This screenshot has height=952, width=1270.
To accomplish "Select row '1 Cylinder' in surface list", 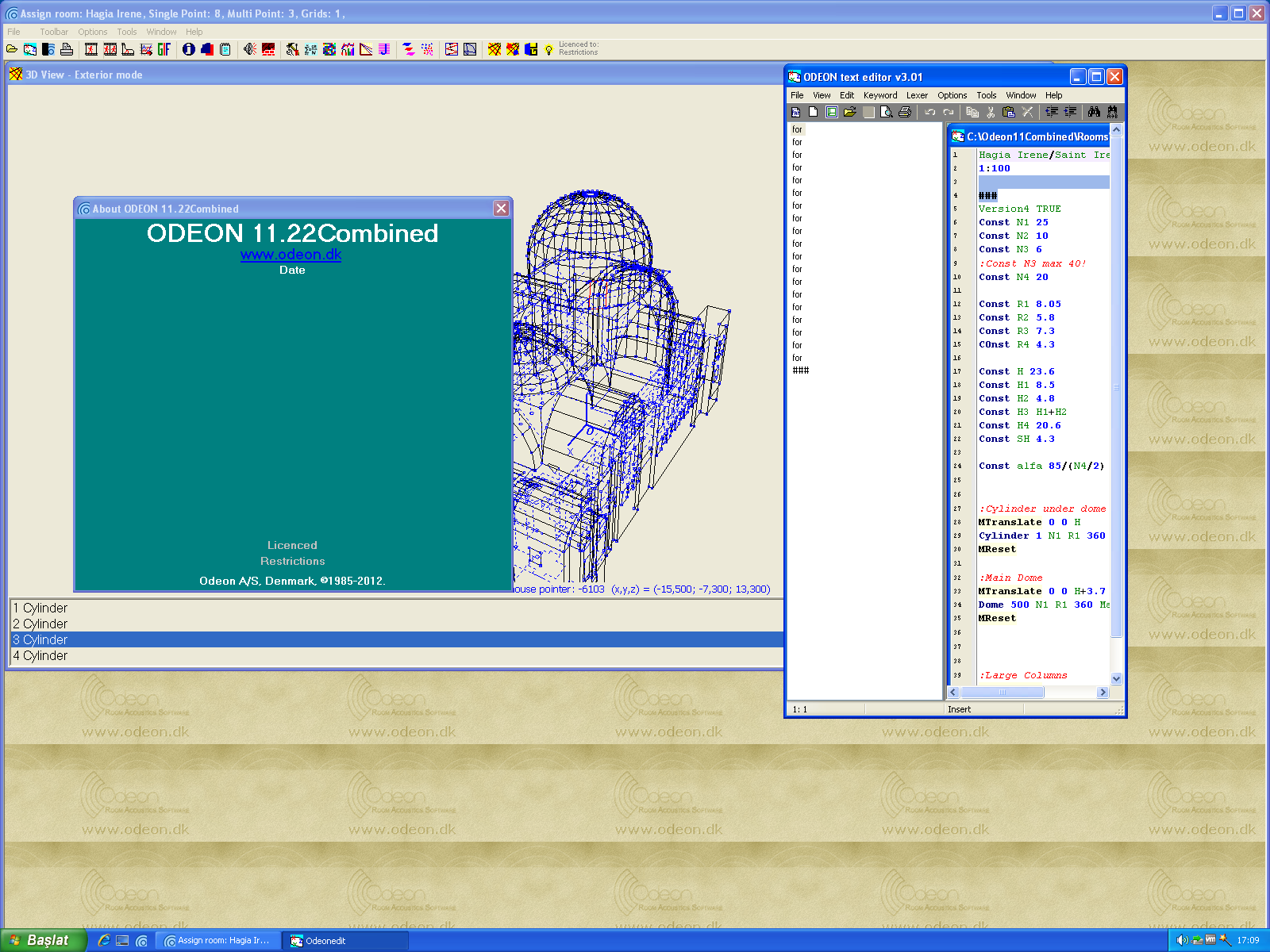I will click(x=396, y=608).
